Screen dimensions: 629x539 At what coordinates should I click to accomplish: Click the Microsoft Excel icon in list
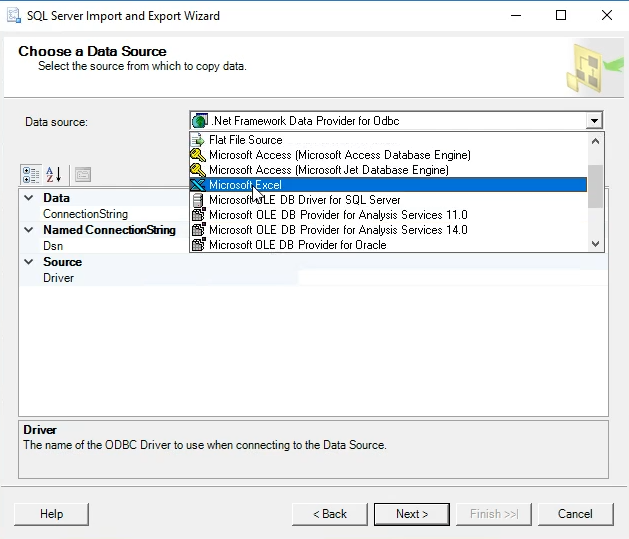198,185
